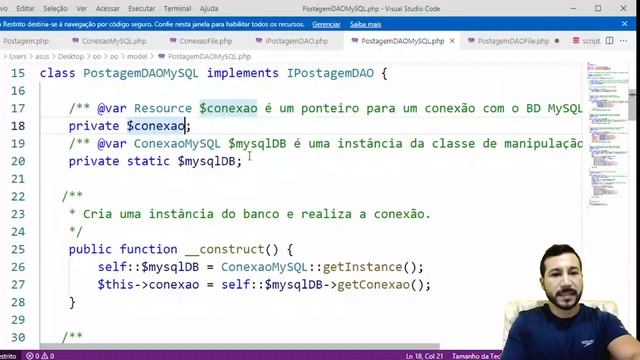Image resolution: width=640 pixels, height=360 pixels.
Task: Click the PostagemDAOMySQL.php breadcrumb
Action: pos(209,57)
